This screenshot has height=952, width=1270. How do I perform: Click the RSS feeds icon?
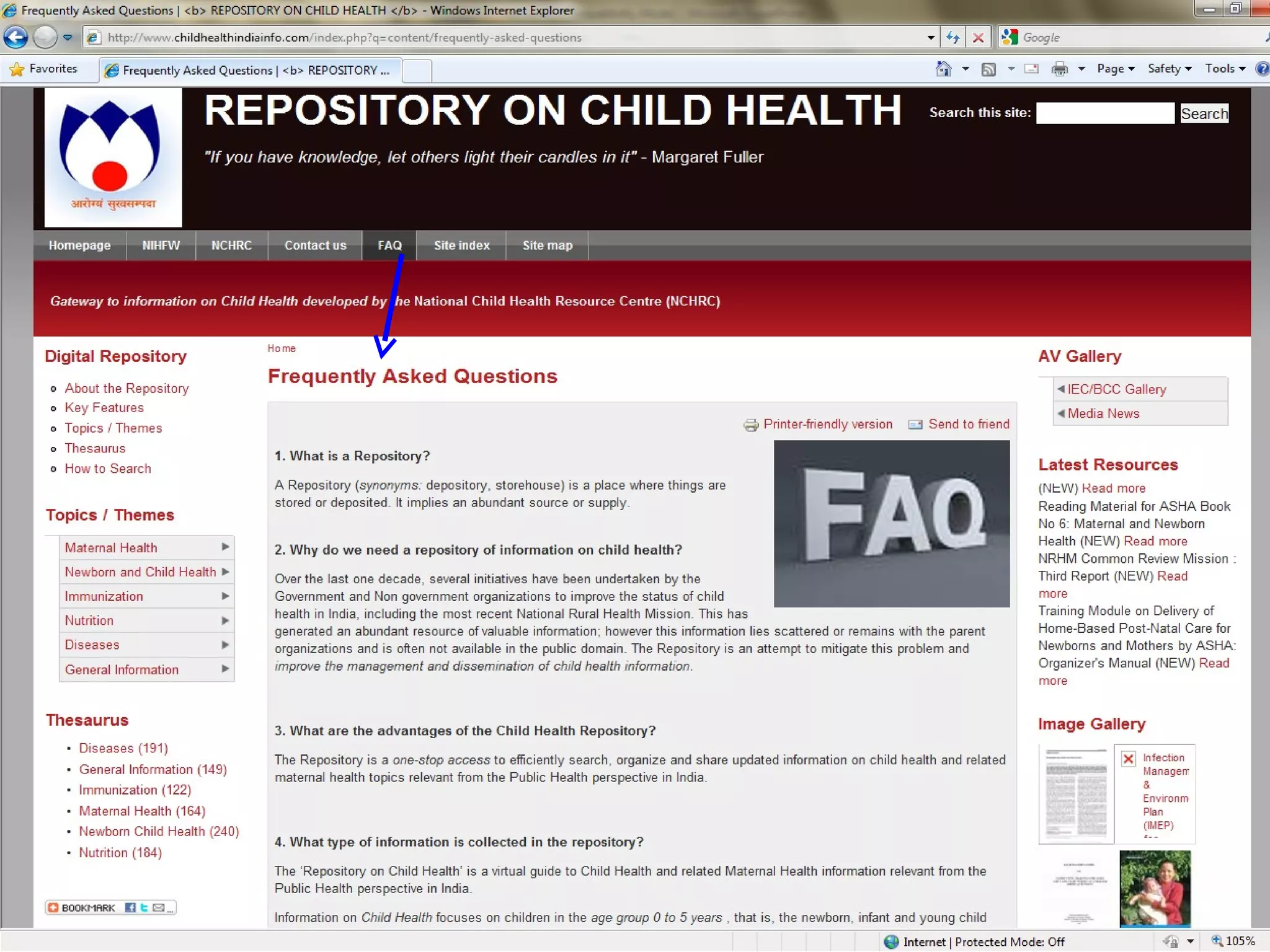(x=988, y=69)
